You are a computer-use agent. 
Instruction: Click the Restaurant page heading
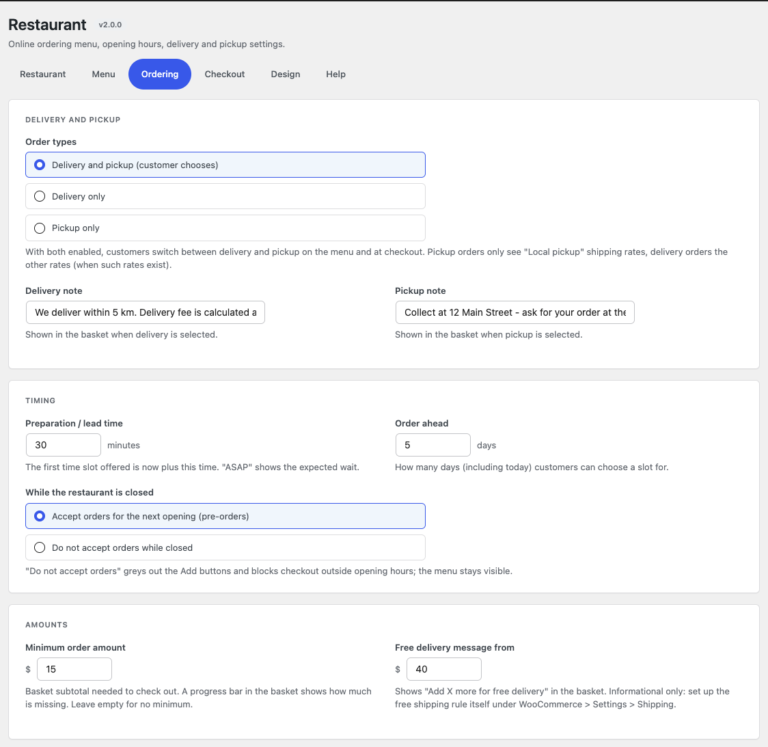click(x=47, y=24)
